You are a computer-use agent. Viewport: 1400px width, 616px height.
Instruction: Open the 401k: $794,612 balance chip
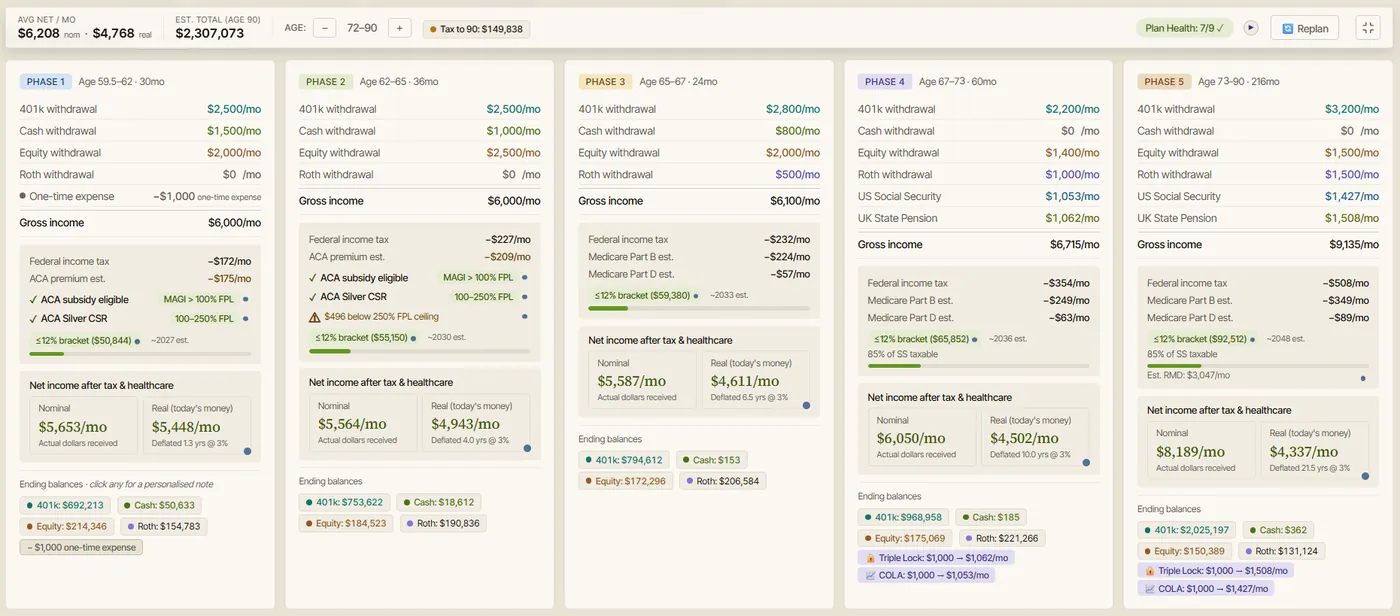click(624, 460)
